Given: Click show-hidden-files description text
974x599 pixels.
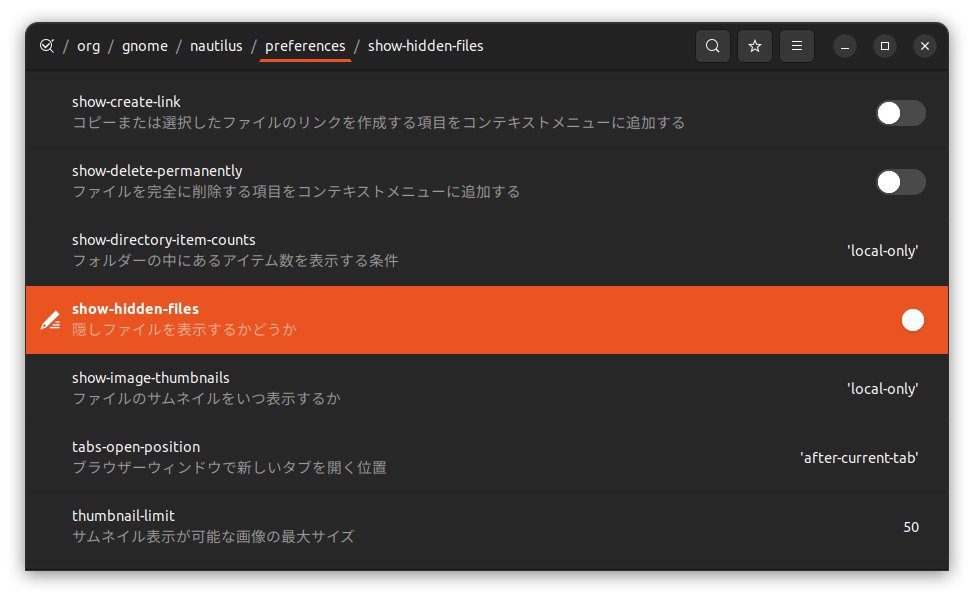Looking at the screenshot, I should click(184, 329).
